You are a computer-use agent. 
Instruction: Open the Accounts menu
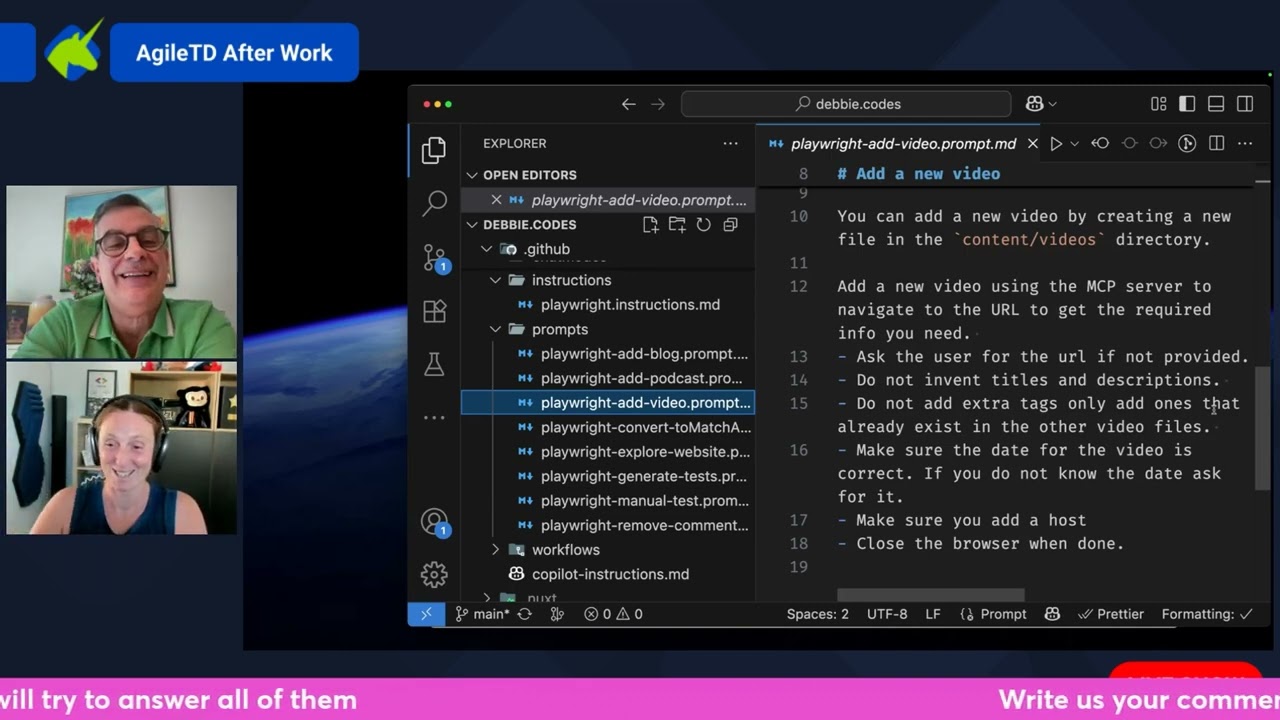(434, 522)
